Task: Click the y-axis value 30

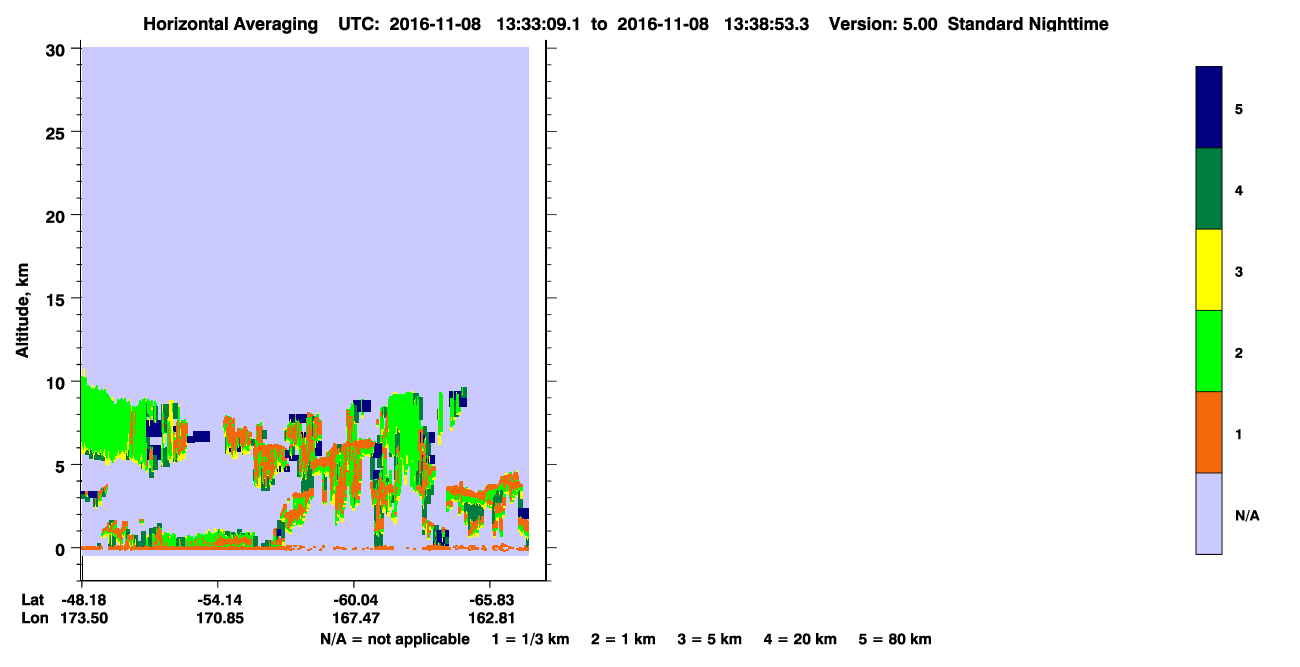Action: tap(57, 49)
